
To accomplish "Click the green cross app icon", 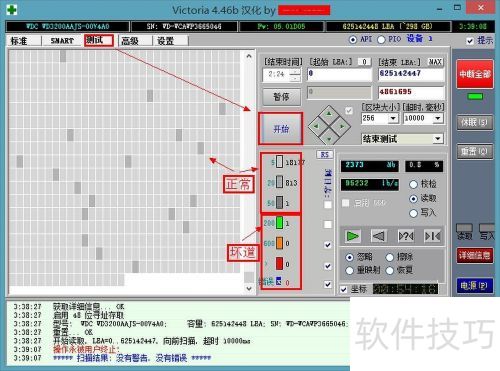I will point(12,9).
